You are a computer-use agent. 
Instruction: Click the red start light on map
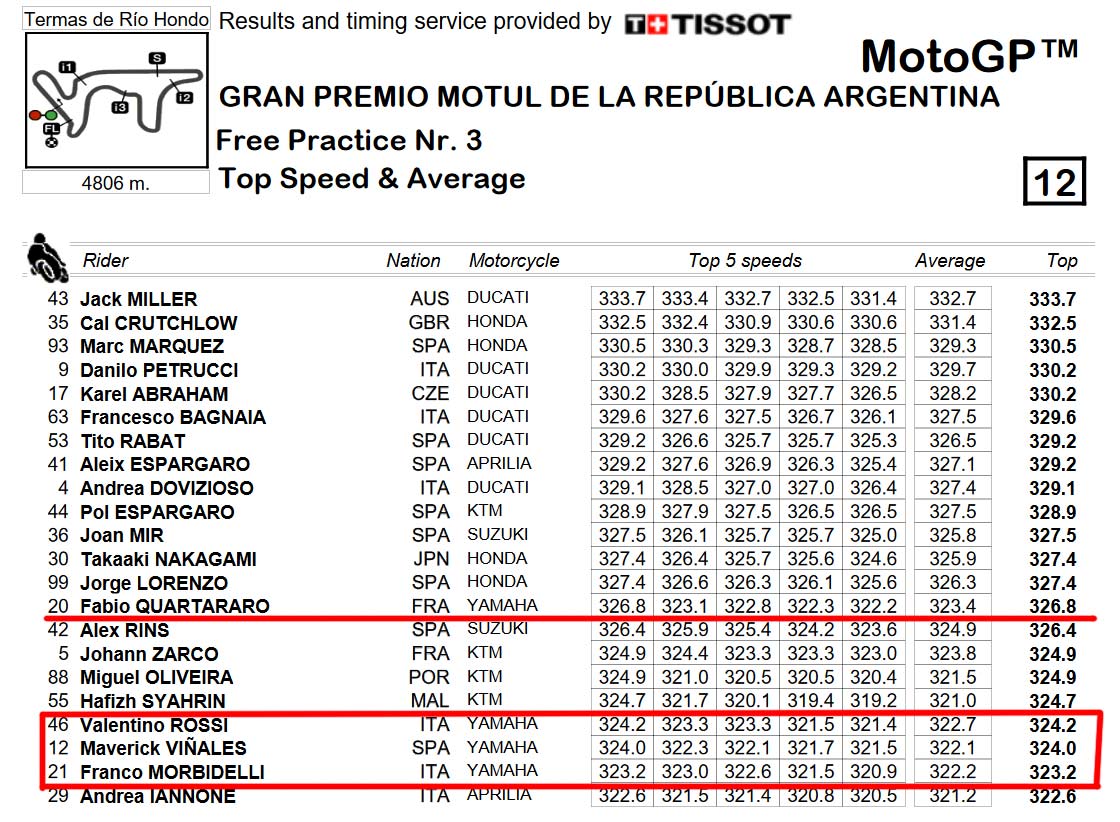point(35,115)
